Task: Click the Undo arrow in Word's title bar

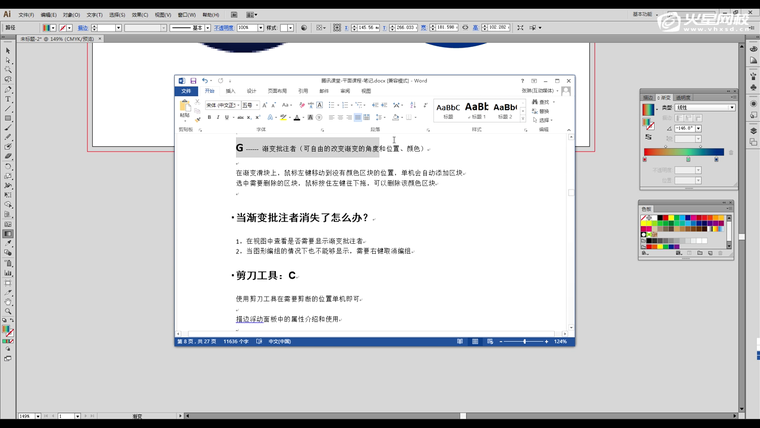Action: 204,80
